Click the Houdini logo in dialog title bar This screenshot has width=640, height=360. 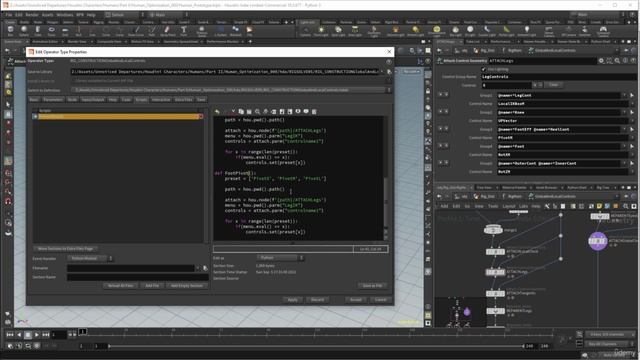point(31,52)
